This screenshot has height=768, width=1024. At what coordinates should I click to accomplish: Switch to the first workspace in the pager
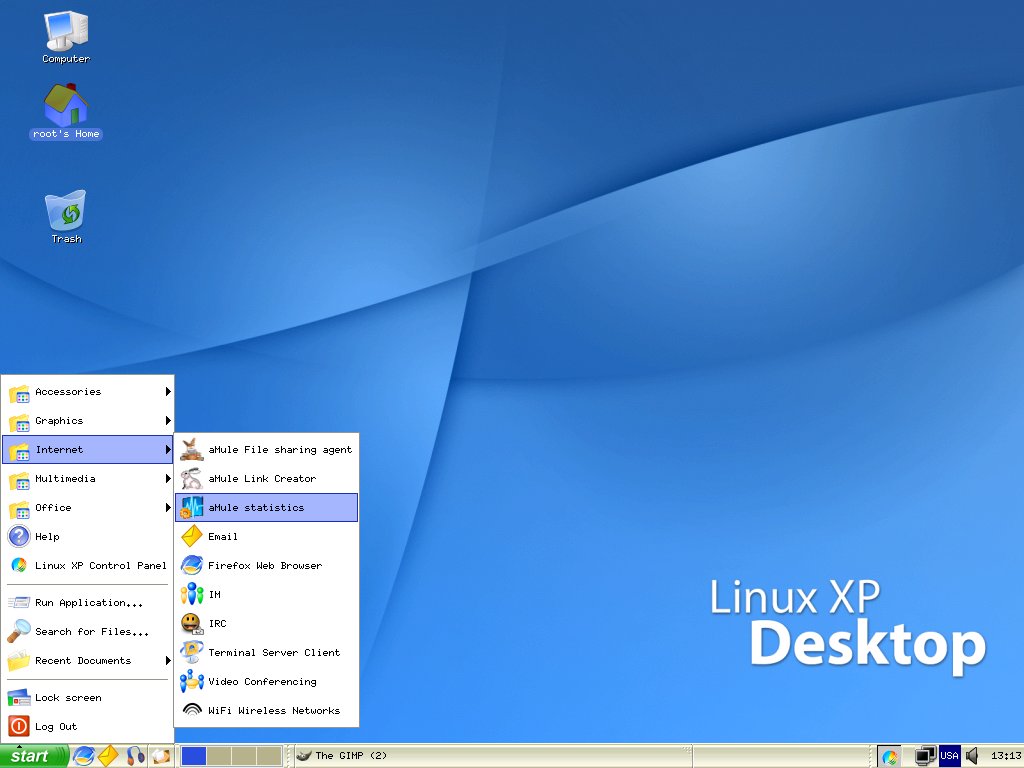[x=193, y=756]
